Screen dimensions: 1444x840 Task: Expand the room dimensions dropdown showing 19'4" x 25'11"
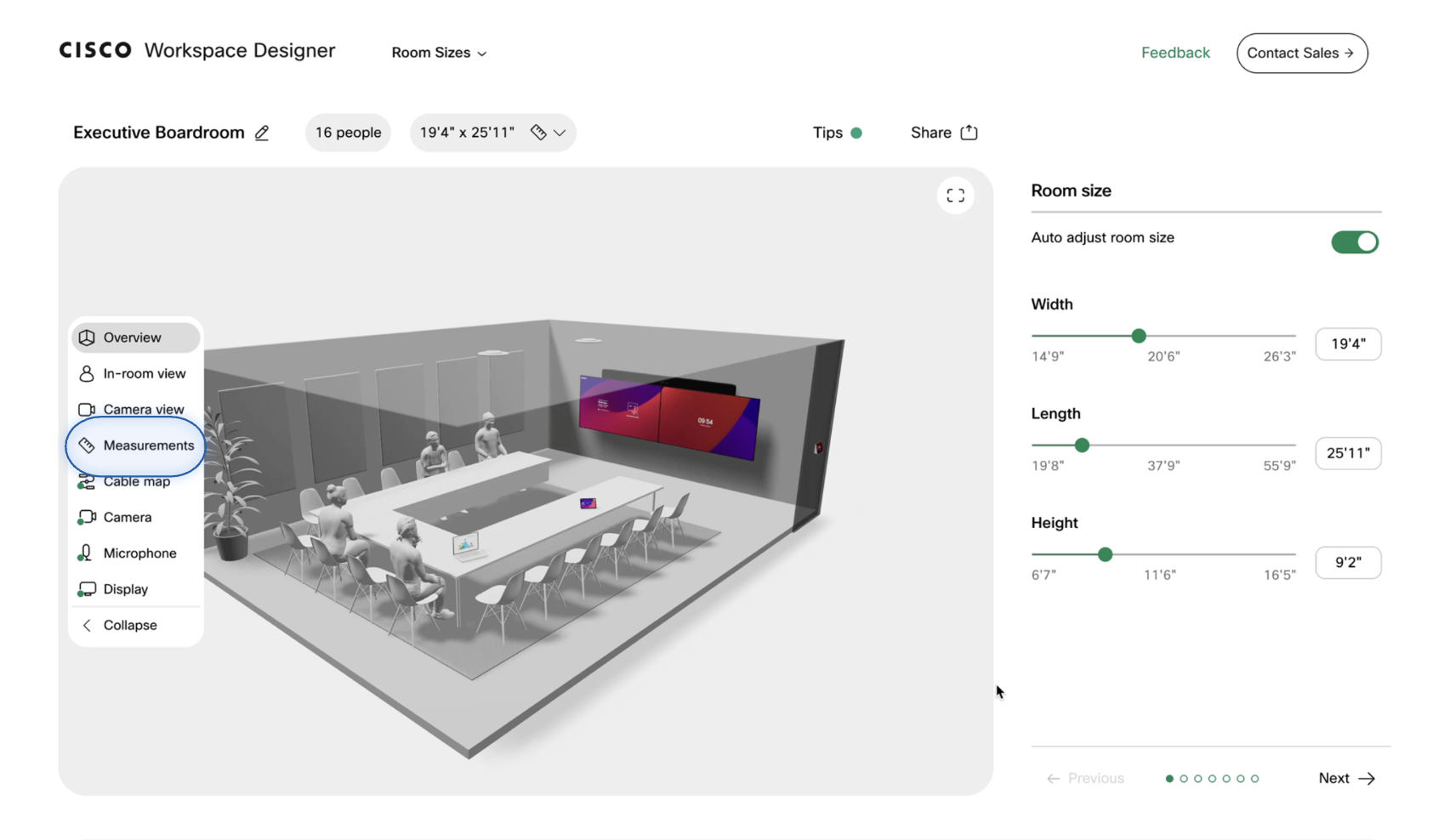coord(559,133)
